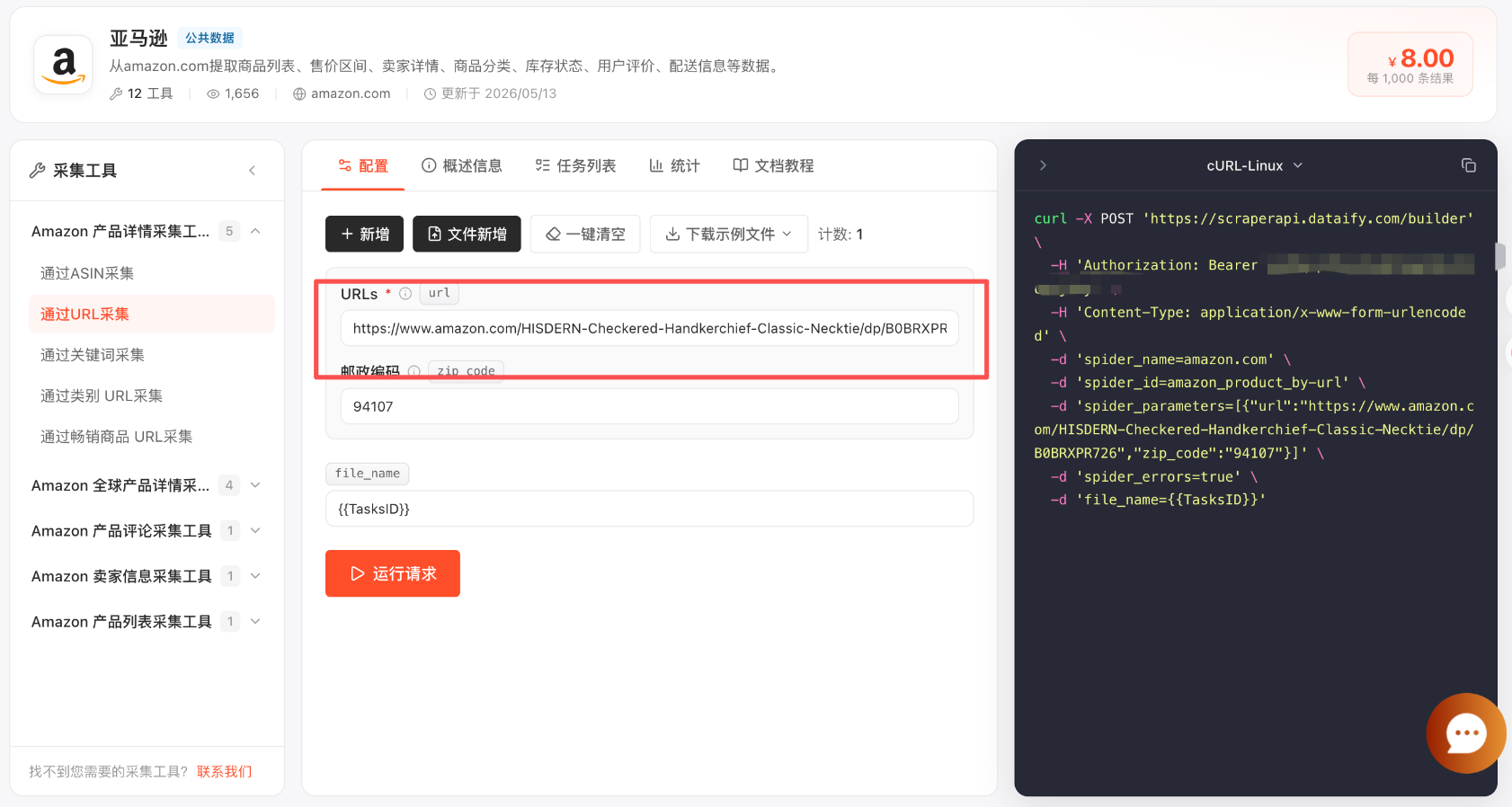Image resolution: width=1512 pixels, height=807 pixels.
Task: Open the 下载示例文件 dropdown
Action: coord(729,234)
